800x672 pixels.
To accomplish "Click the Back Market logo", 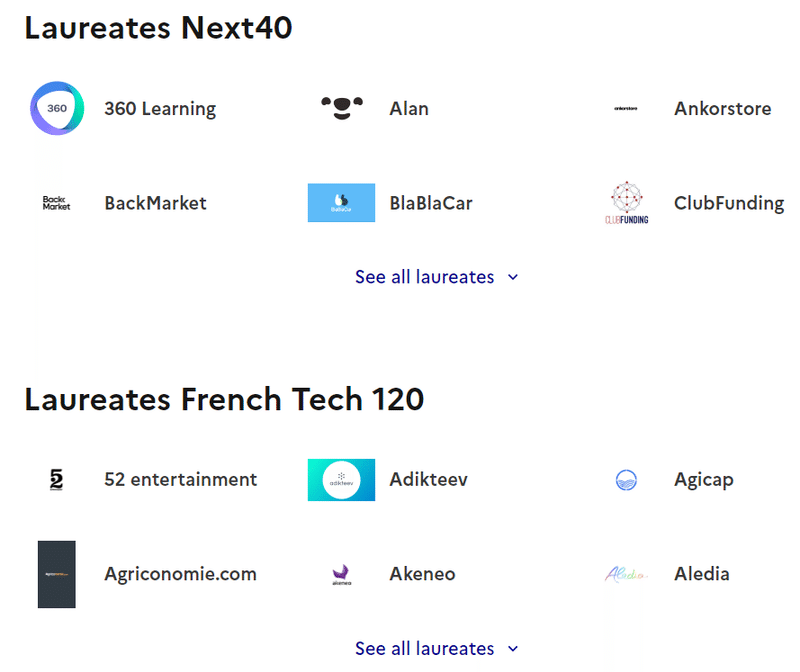I will [x=57, y=203].
